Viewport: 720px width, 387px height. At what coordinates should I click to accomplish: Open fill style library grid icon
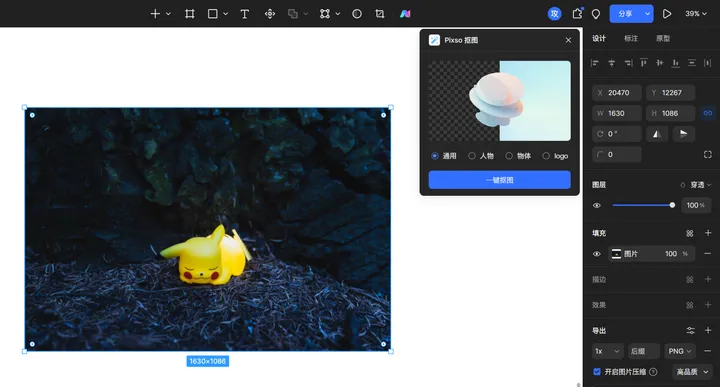690,234
